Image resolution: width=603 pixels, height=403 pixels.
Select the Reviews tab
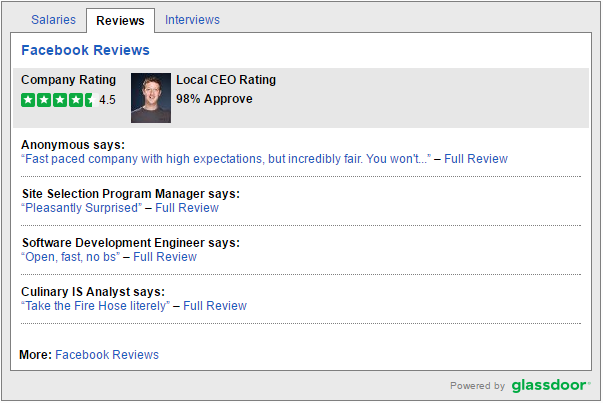point(120,20)
